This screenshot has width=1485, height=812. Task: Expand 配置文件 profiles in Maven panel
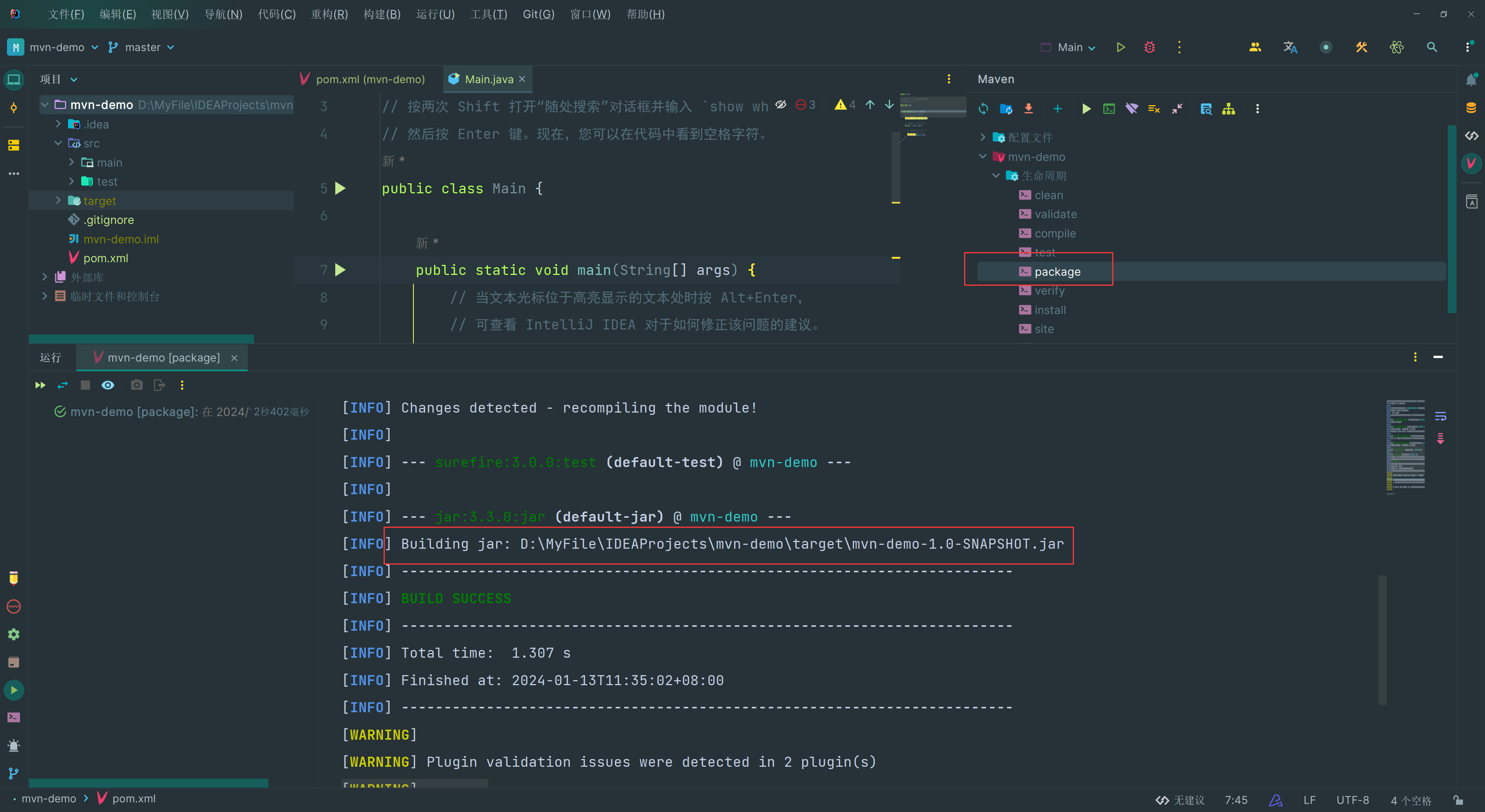pyautogui.click(x=983, y=137)
